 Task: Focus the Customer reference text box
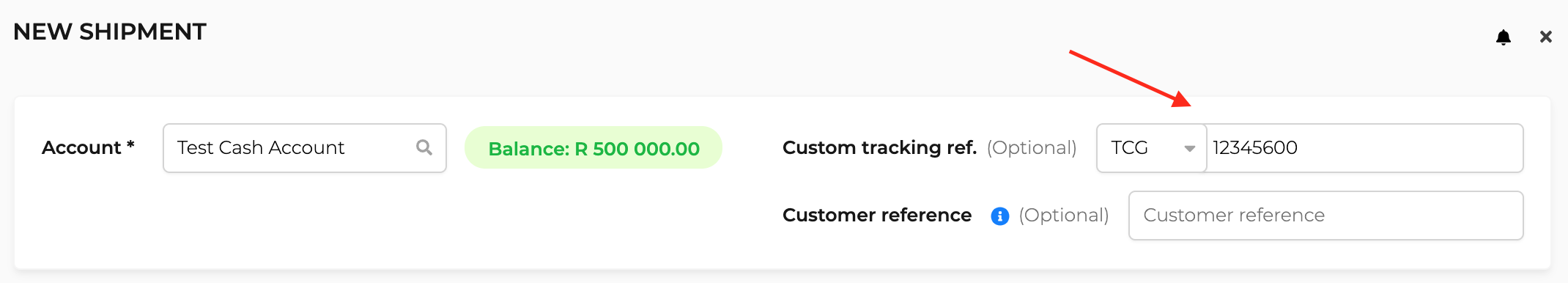[x=1326, y=216]
